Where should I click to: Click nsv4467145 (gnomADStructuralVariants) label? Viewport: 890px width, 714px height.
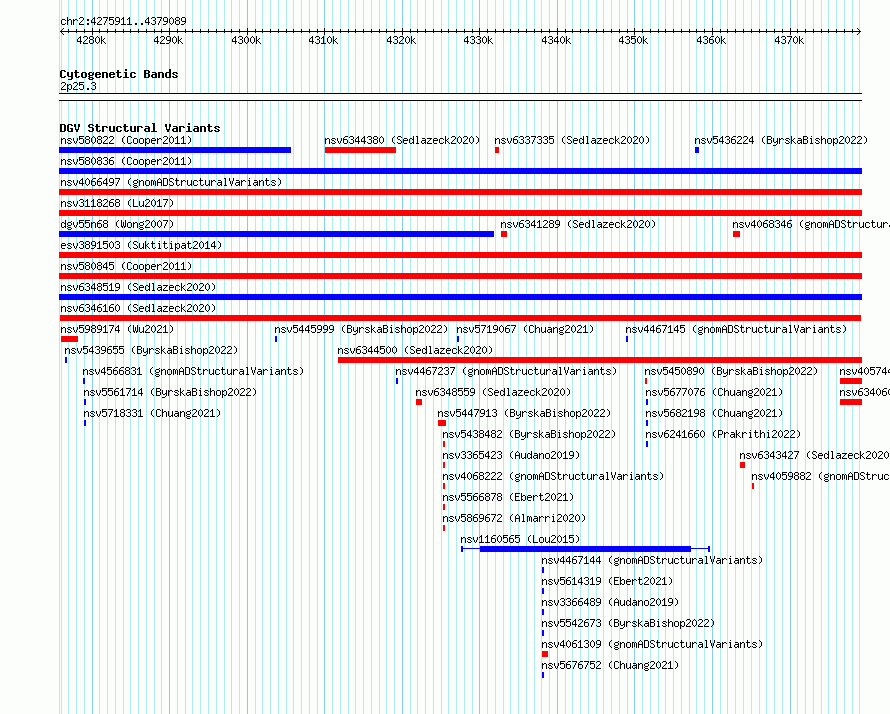click(736, 329)
